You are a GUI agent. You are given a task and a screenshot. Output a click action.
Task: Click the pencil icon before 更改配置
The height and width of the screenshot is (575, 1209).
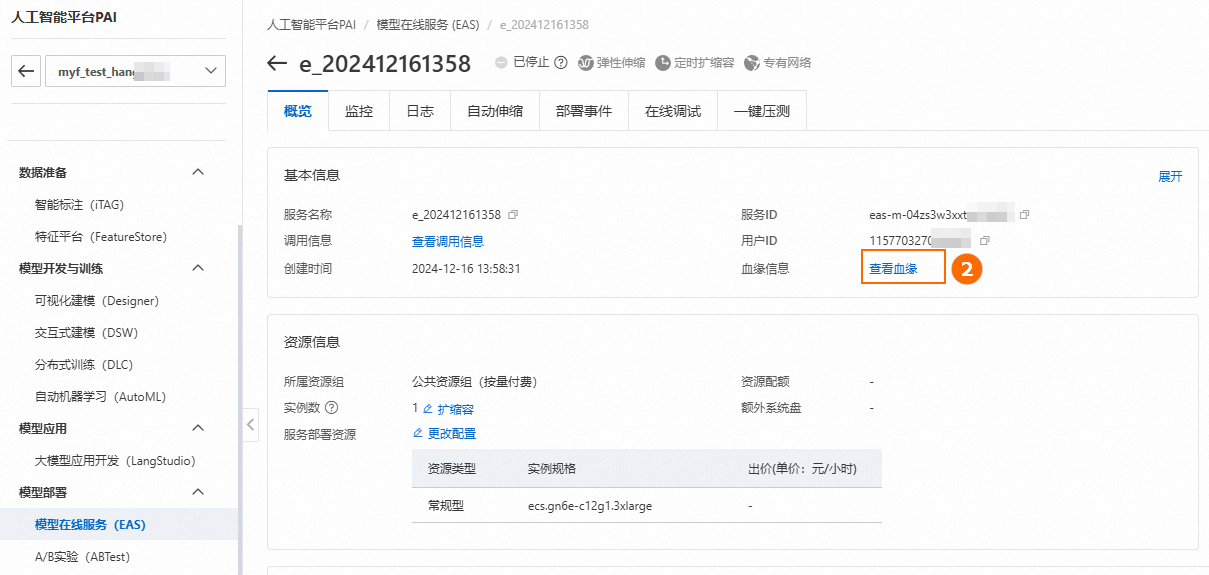tap(418, 434)
